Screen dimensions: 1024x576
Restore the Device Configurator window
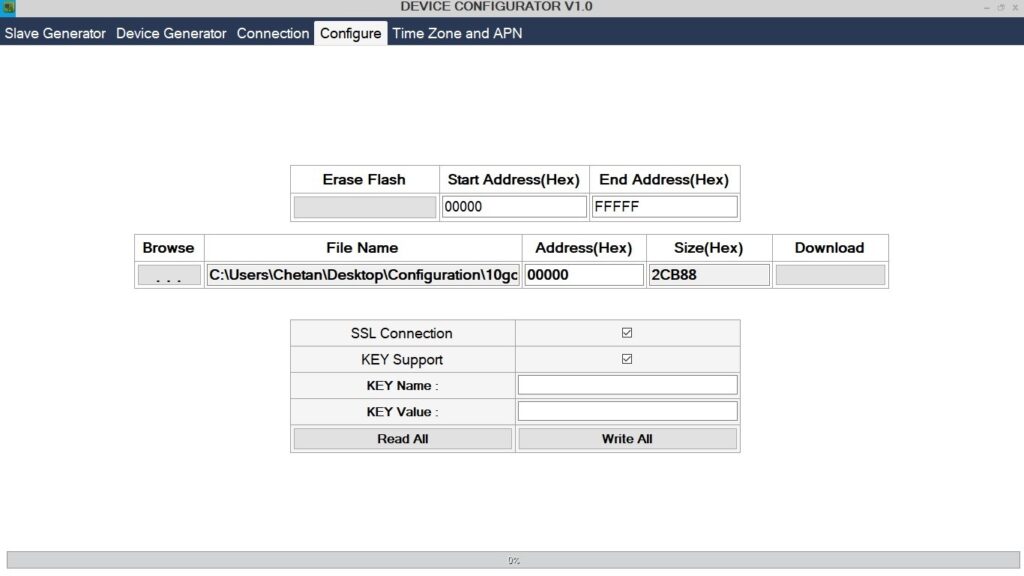[1000, 8]
